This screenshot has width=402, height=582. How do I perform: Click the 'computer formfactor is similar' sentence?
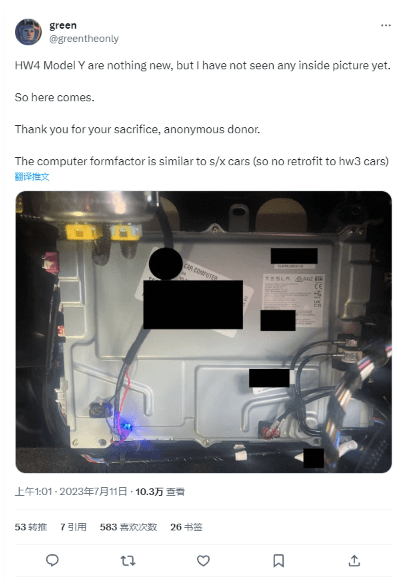[x=202, y=161]
